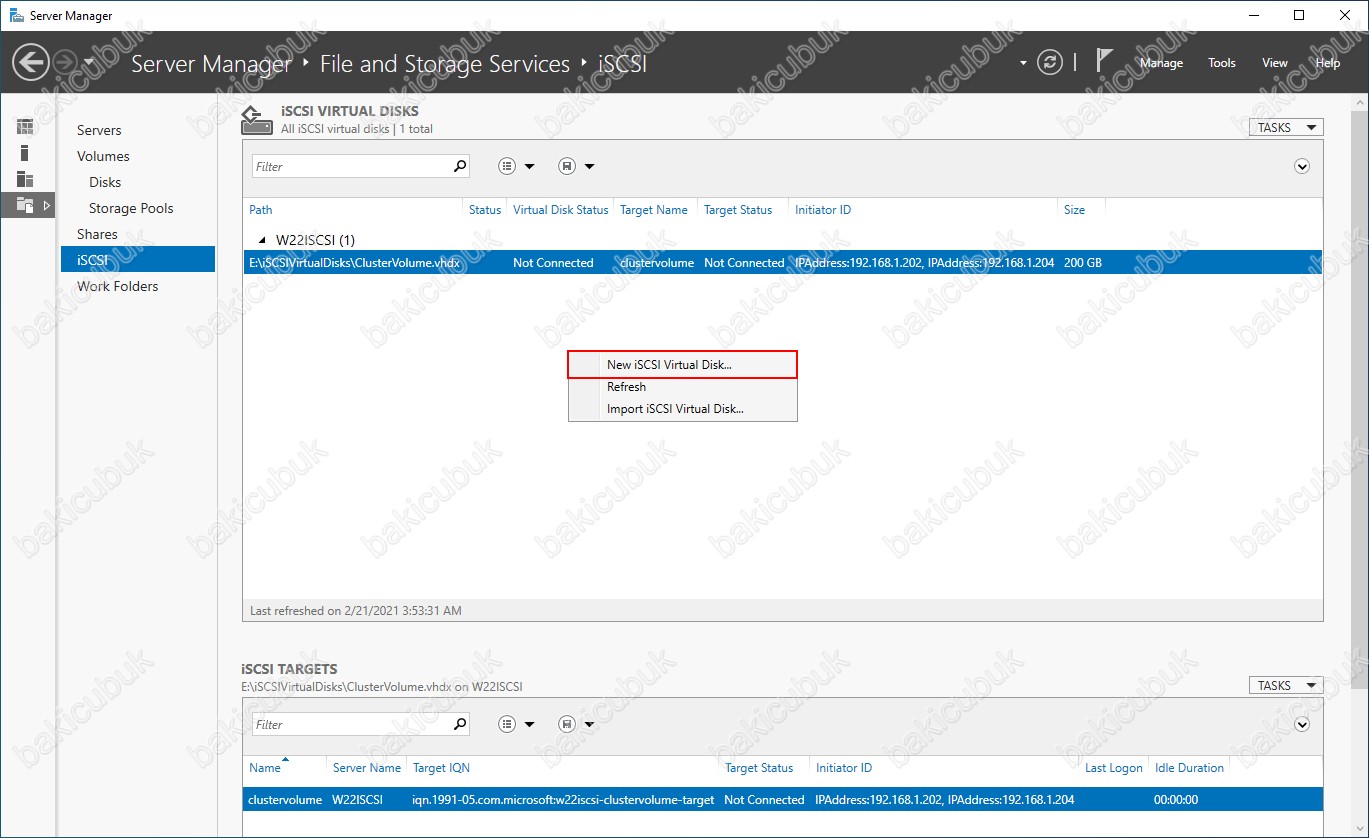Open the header dropdown arrow before refresh
This screenshot has width=1369, height=838.
click(x=1023, y=63)
